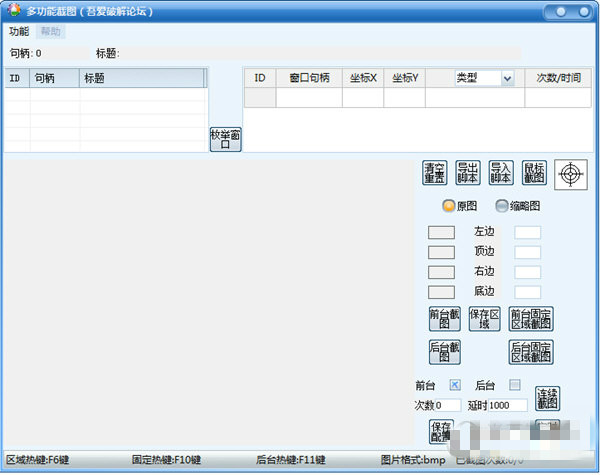Click status bar text 后台热键:F11键
600x475 pixels.
(x=290, y=460)
